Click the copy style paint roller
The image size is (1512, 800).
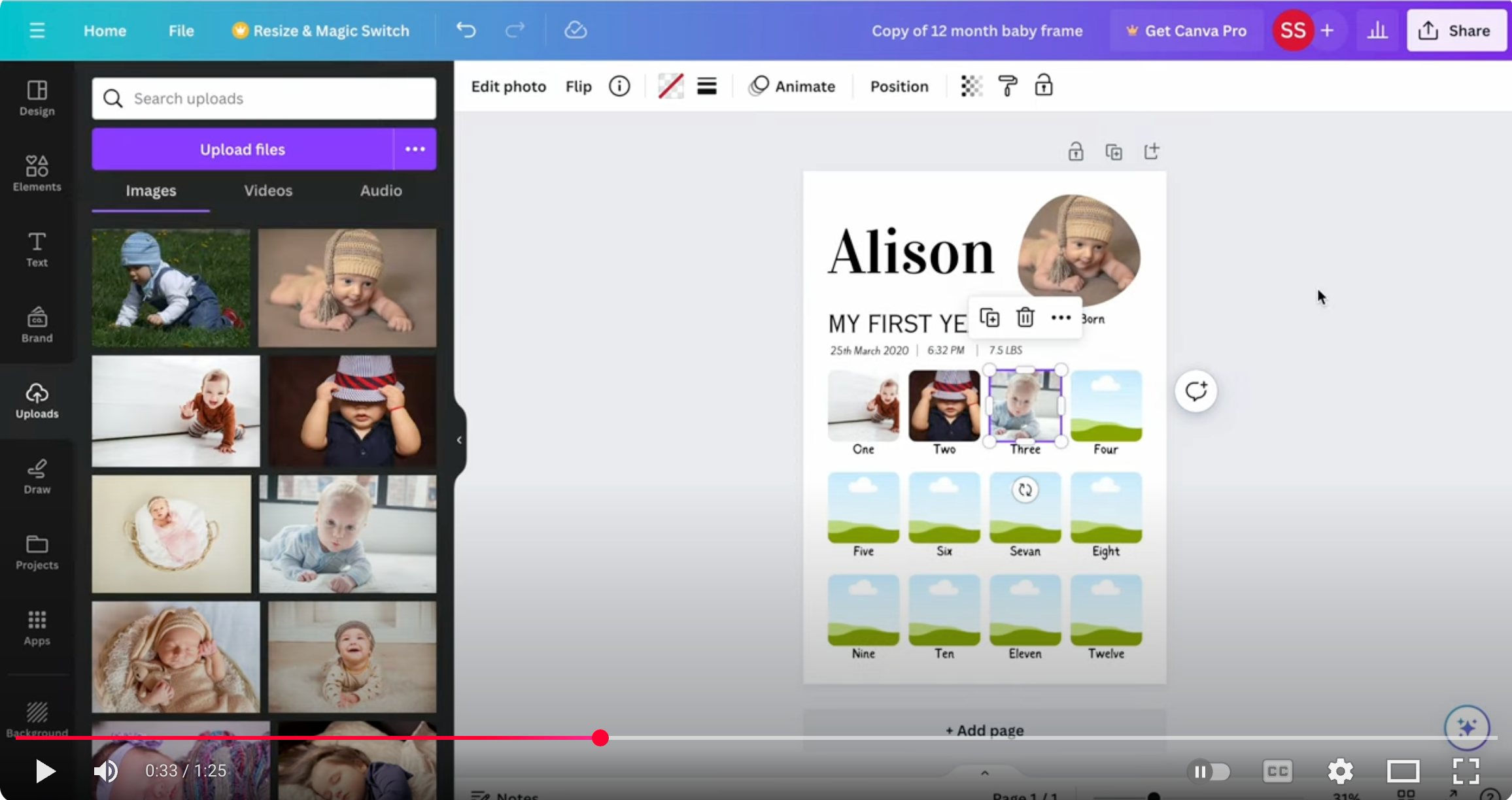(1008, 86)
